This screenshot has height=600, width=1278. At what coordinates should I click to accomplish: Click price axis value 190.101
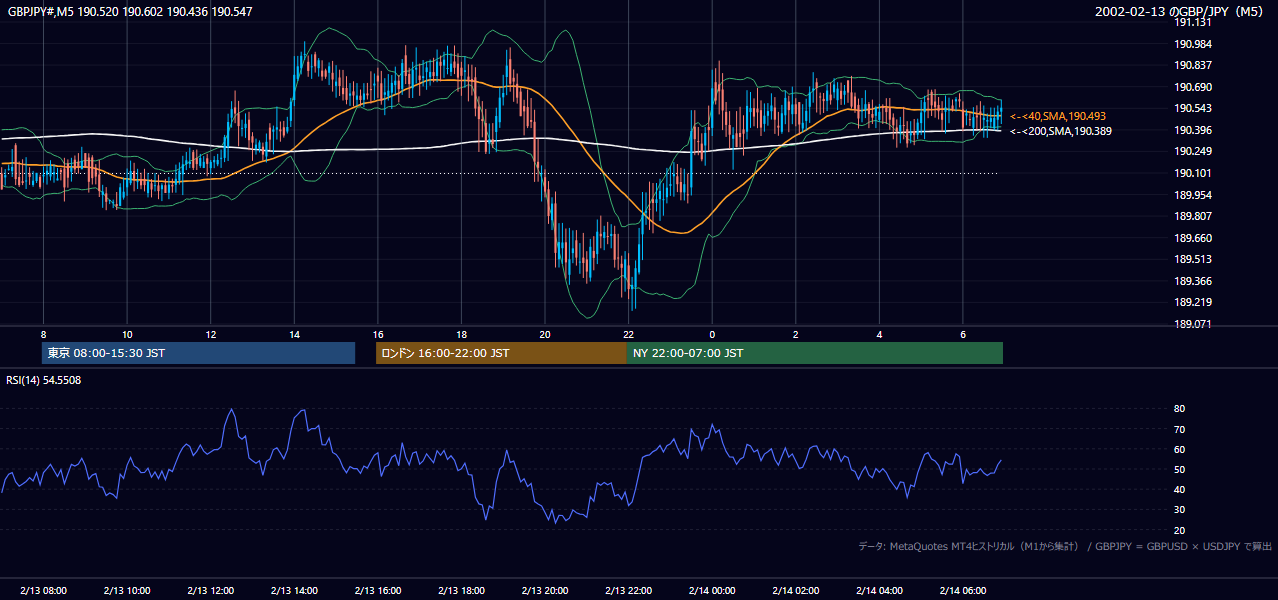pos(1195,173)
